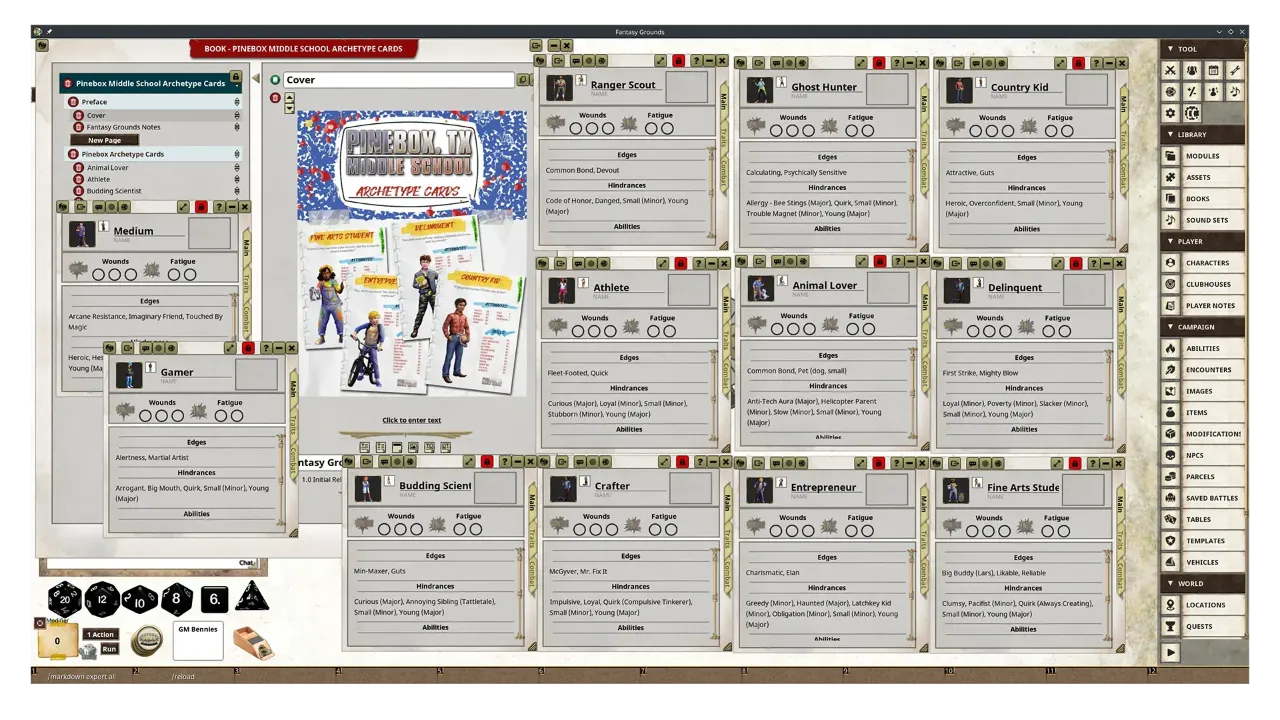Move Cover block down with arrow

290,107
